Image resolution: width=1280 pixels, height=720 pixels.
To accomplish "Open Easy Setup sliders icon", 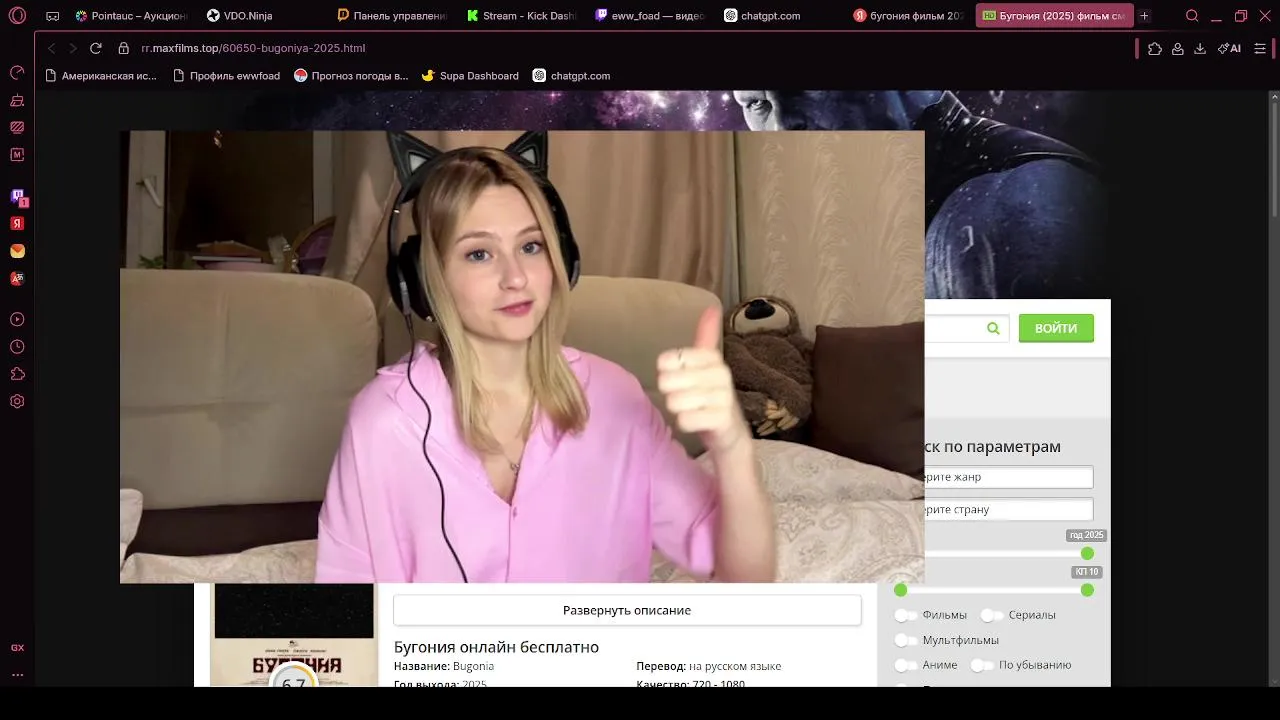I will point(1260,48).
